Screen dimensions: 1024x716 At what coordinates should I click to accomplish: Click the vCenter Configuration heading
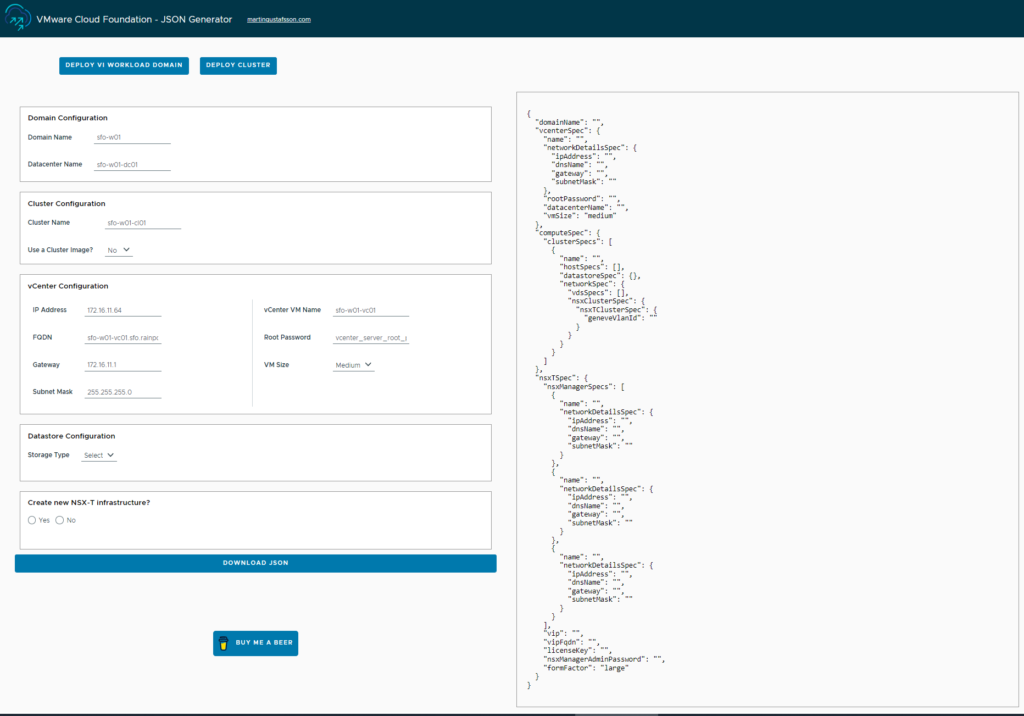point(68,286)
